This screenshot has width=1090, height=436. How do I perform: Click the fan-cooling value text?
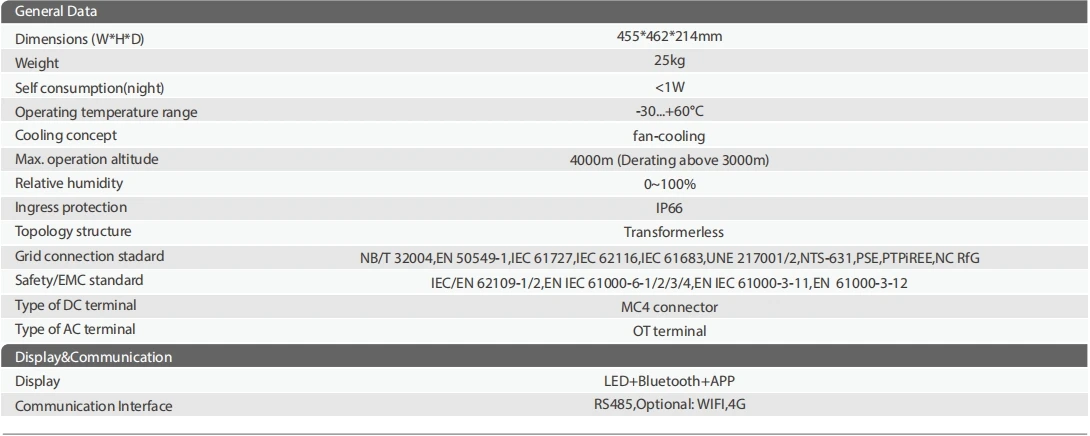coord(669,136)
